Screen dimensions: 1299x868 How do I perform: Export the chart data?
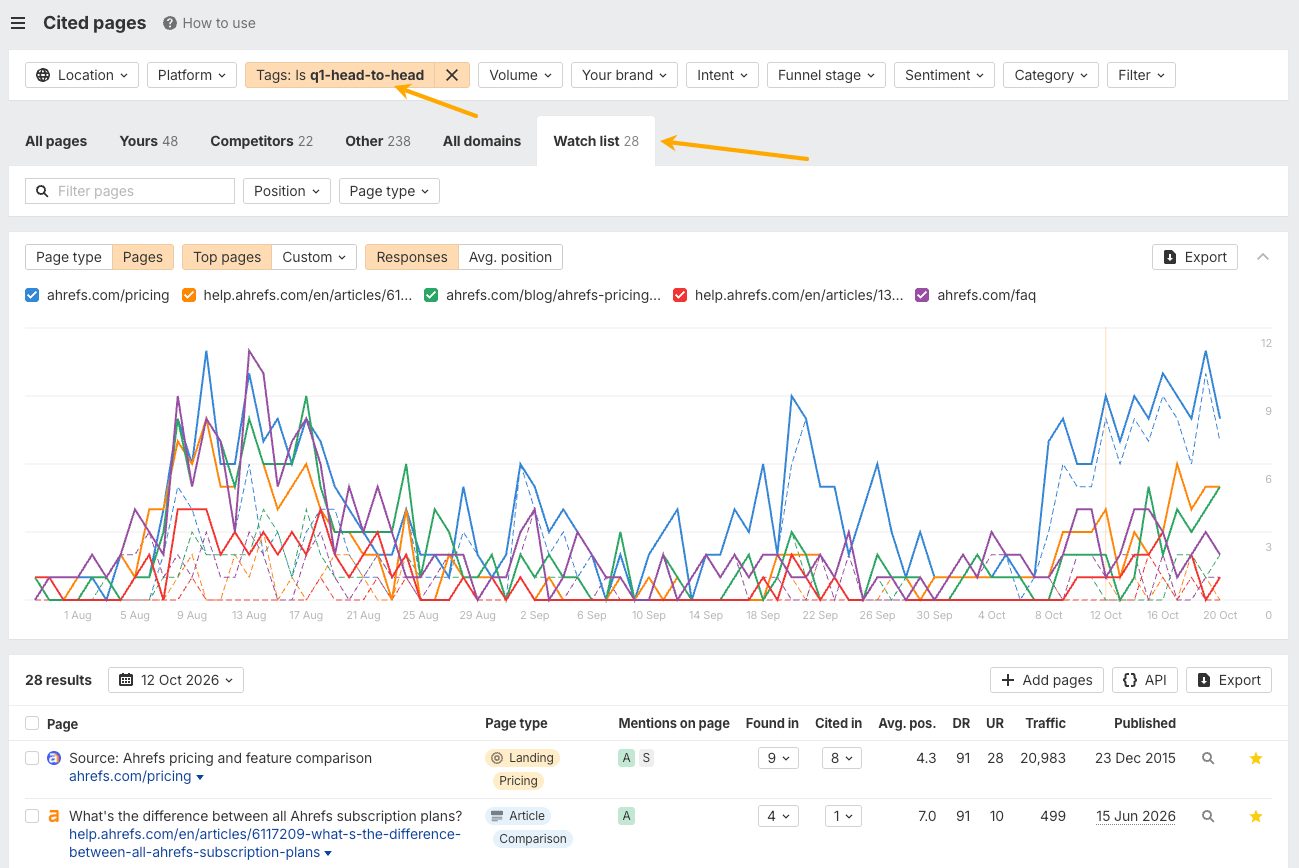tap(1195, 257)
